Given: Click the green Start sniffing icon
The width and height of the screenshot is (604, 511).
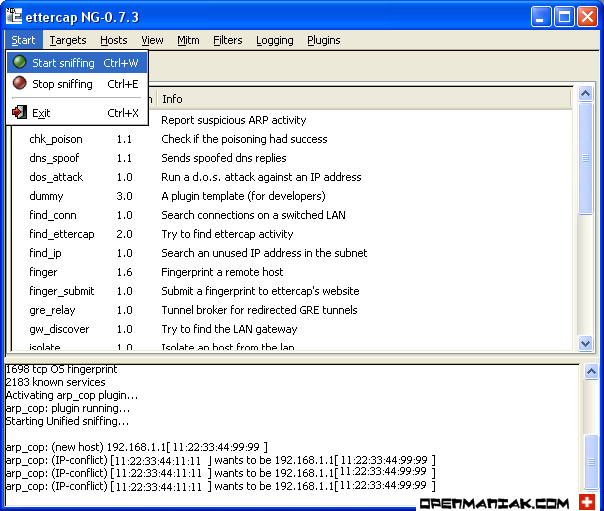Looking at the screenshot, I should click(x=20, y=62).
